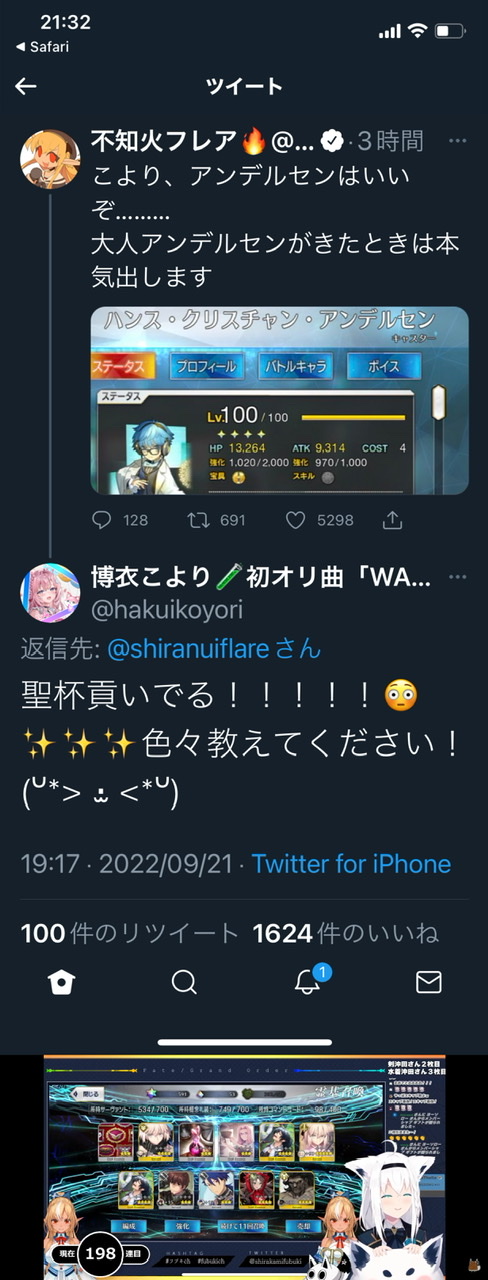Image resolution: width=488 pixels, height=1280 pixels.
Task: Open Shiranui Flare's profile avatar
Action: [x=50, y=157]
